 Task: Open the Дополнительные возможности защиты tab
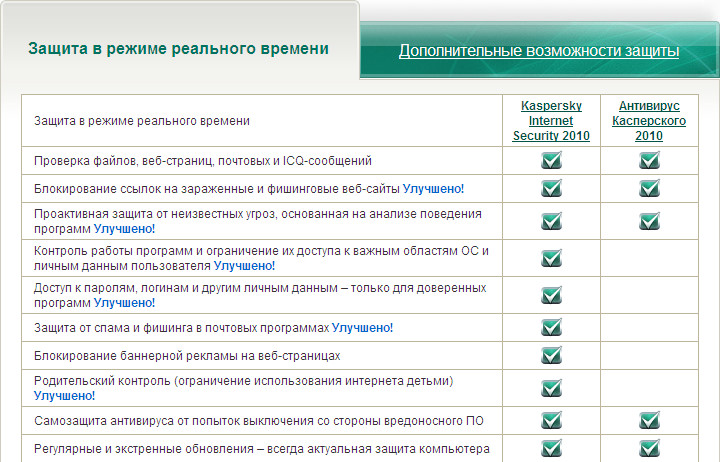tap(539, 50)
